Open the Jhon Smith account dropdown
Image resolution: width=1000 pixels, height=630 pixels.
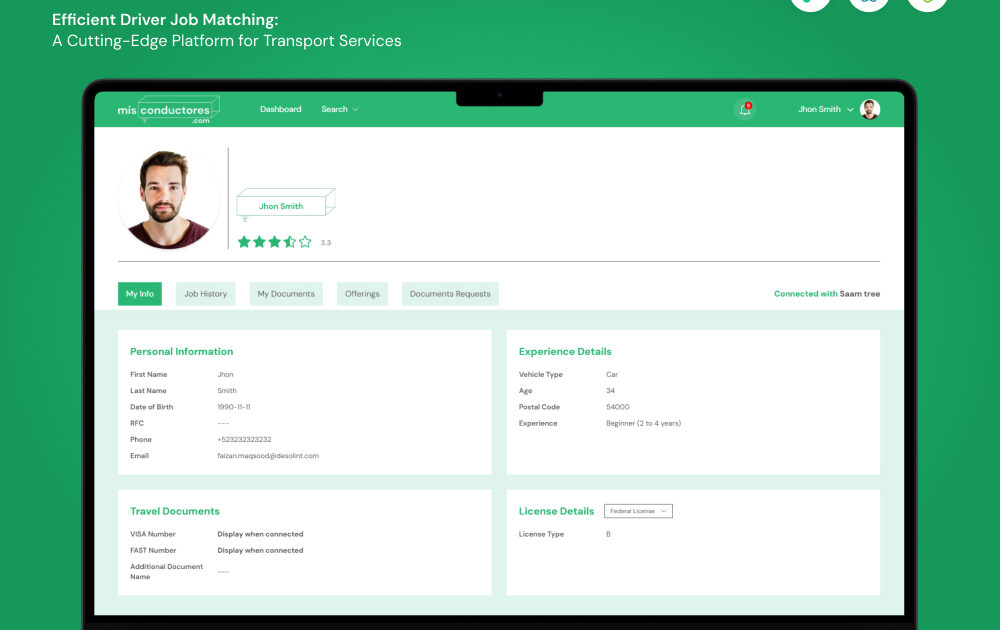[x=825, y=109]
